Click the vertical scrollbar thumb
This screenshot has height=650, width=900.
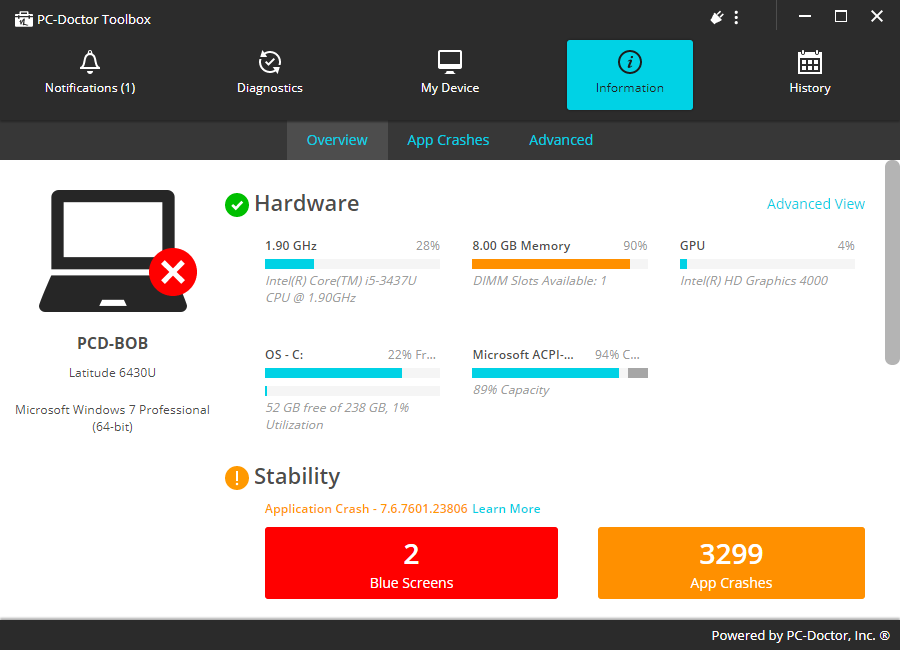coord(892,262)
